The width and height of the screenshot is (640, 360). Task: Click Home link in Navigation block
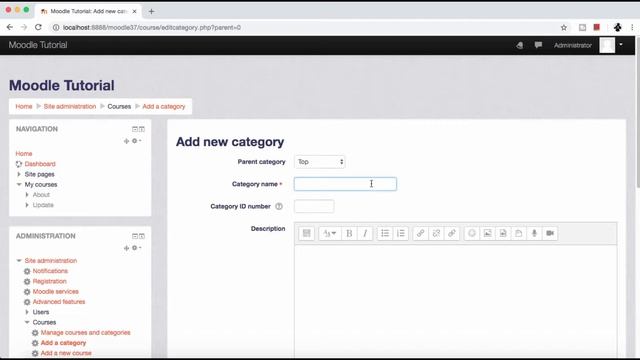[24, 153]
